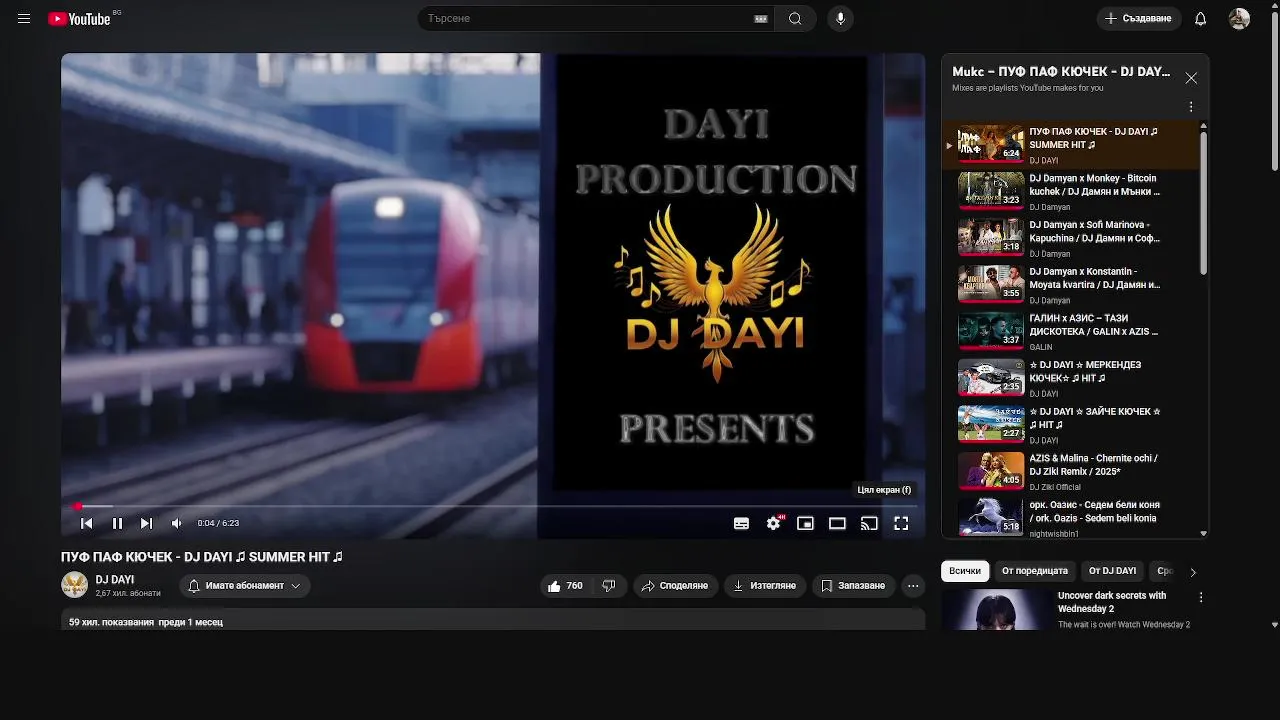Click the magnifier search button
The width and height of the screenshot is (1280, 720).
(795, 19)
